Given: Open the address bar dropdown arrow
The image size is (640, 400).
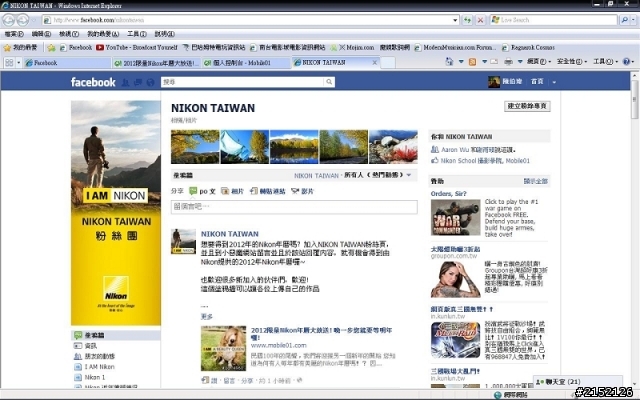Looking at the screenshot, I should (x=455, y=20).
